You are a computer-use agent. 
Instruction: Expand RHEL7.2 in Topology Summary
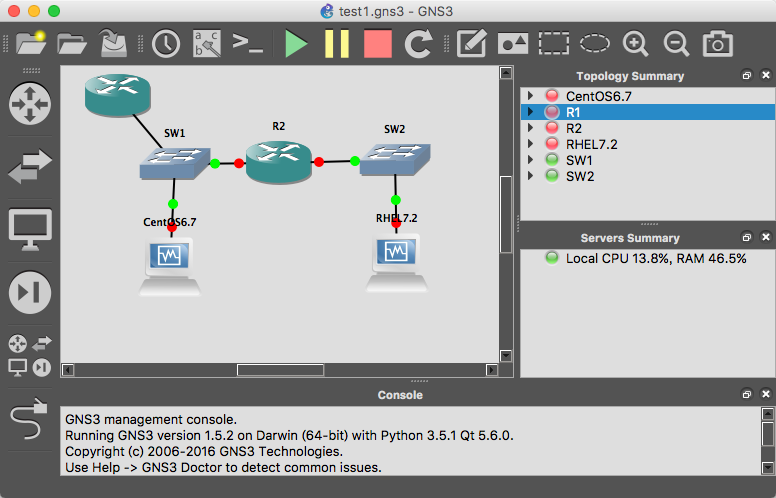click(x=531, y=144)
